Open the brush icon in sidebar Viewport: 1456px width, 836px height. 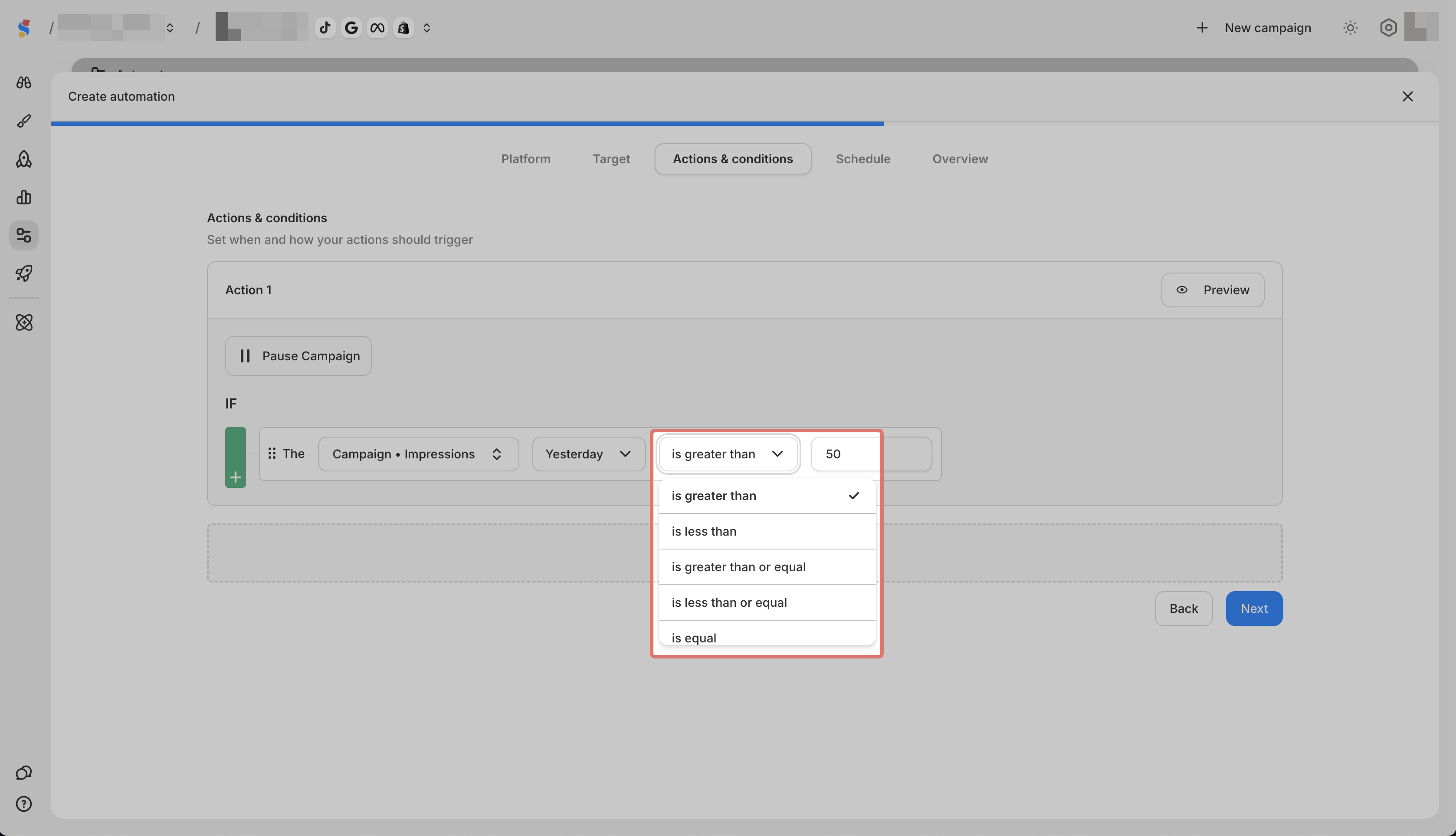click(23, 121)
